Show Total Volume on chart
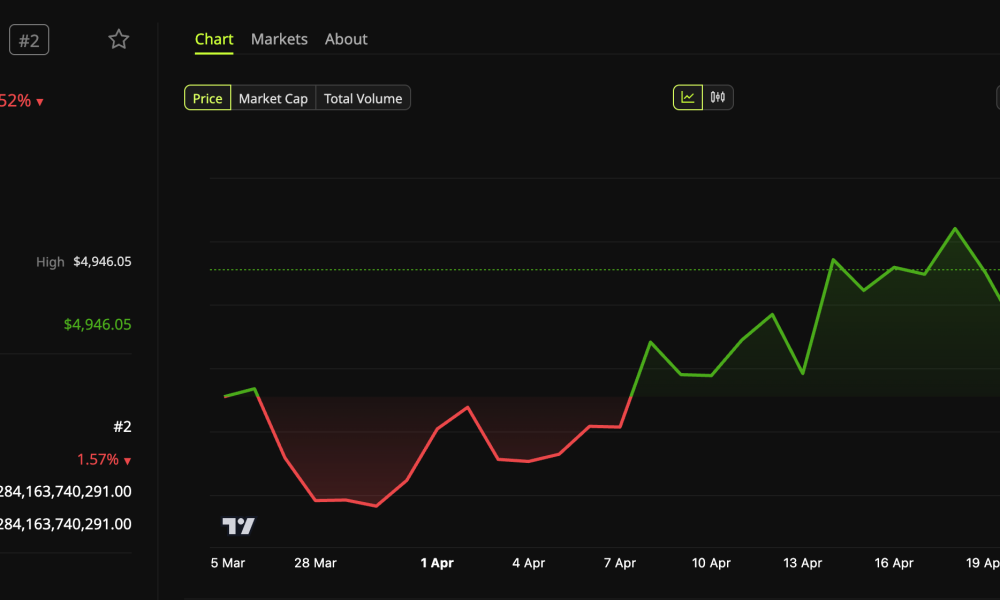The image size is (1000, 600). tap(363, 98)
